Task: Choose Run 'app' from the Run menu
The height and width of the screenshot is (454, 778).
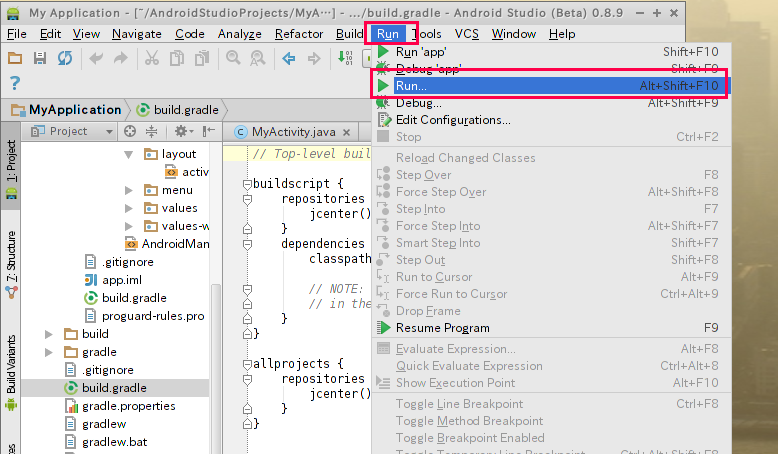Action: (551, 52)
